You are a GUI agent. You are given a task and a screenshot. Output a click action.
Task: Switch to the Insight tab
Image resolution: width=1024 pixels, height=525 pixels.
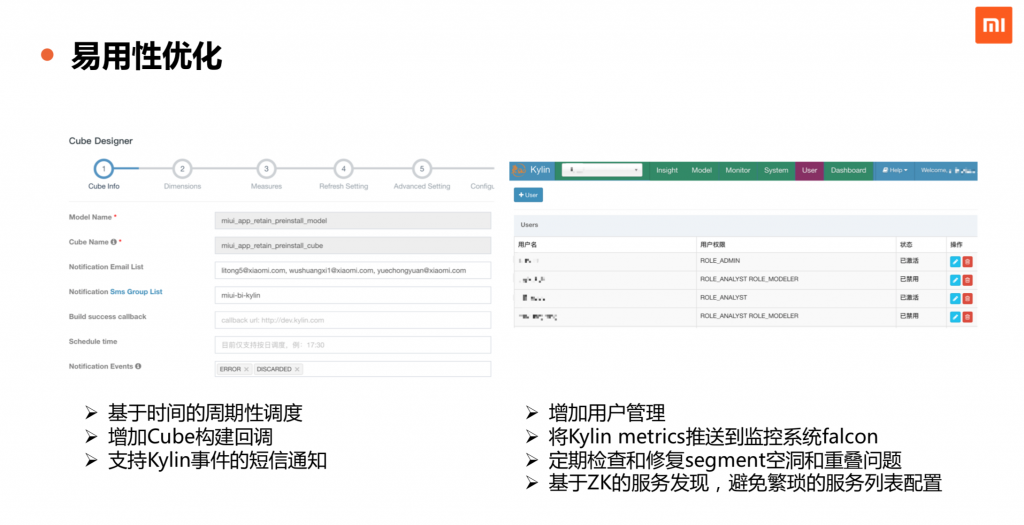pyautogui.click(x=666, y=171)
